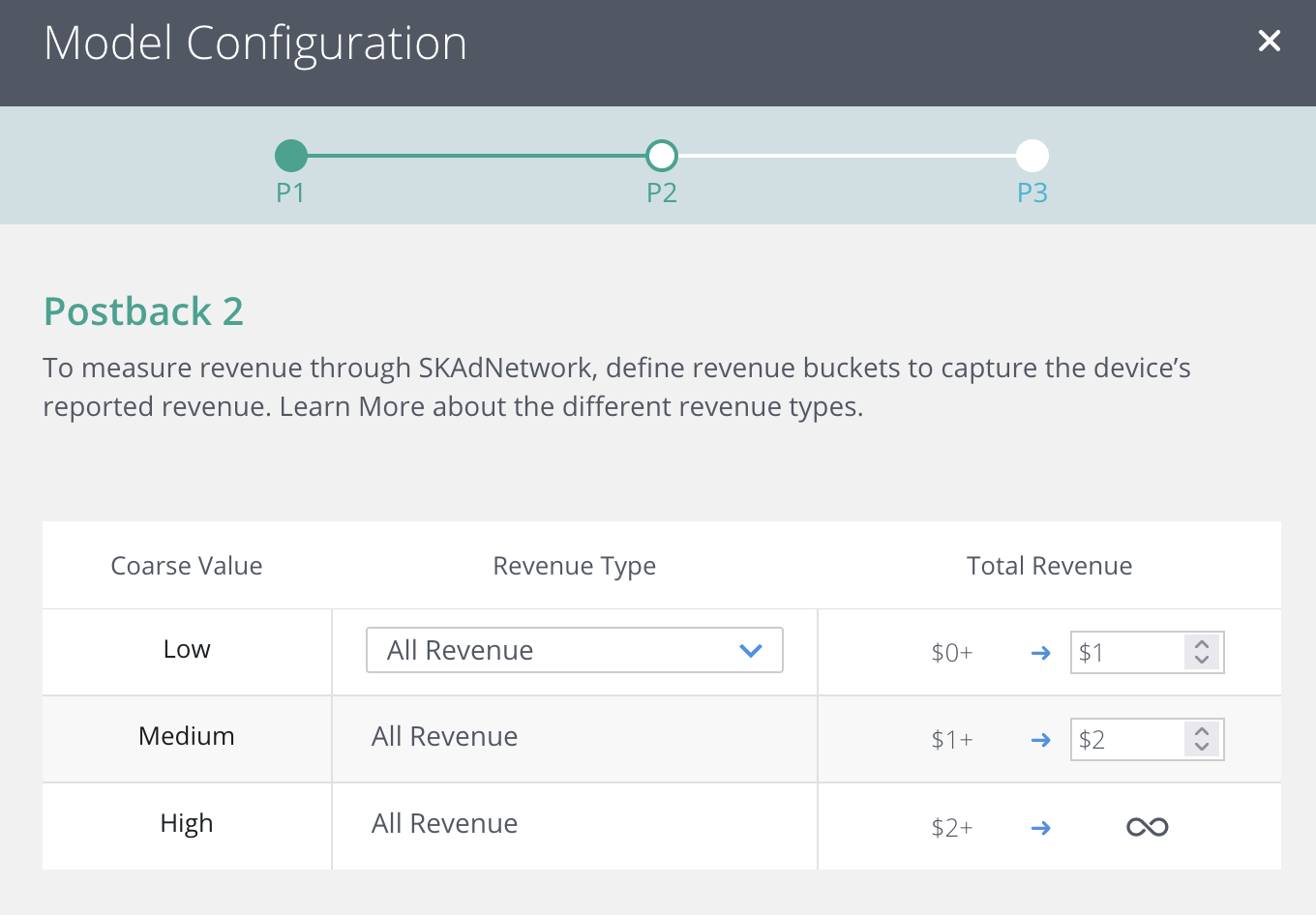This screenshot has width=1316, height=915.
Task: Increase the Low revenue value with up arrow
Action: [1202, 644]
